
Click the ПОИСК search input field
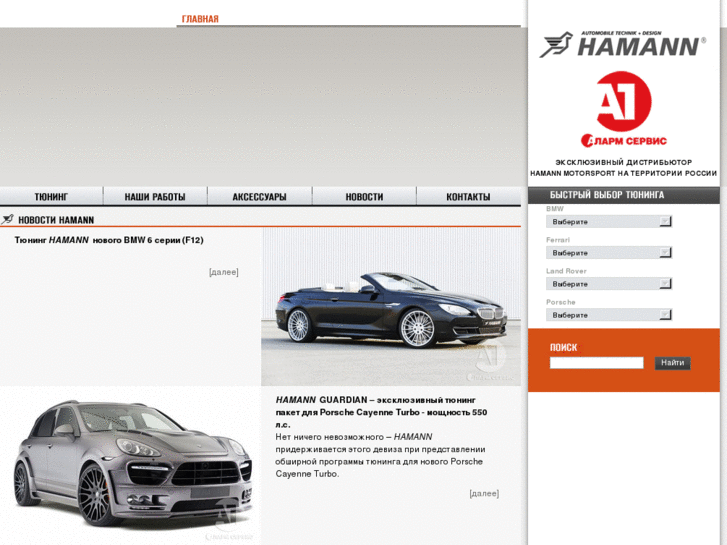pos(597,363)
